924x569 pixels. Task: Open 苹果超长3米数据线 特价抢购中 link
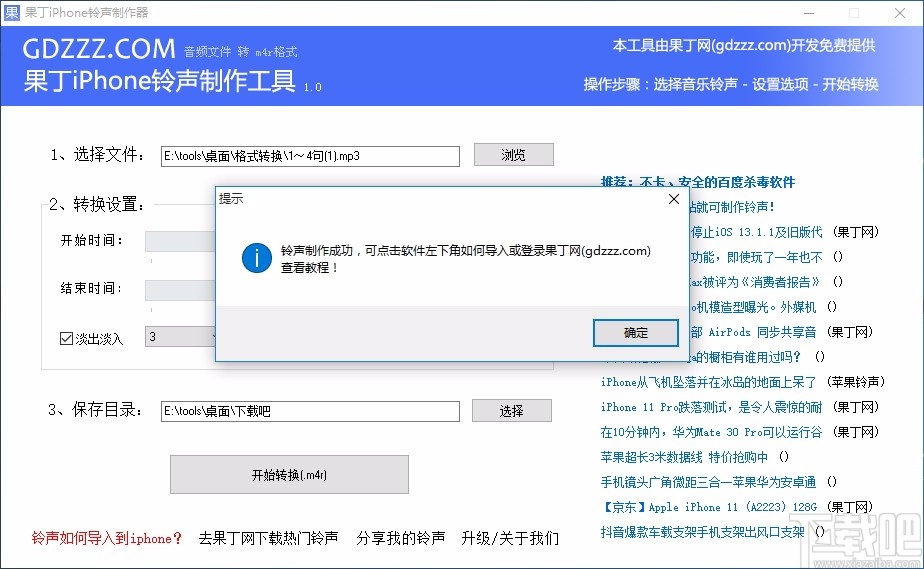684,457
